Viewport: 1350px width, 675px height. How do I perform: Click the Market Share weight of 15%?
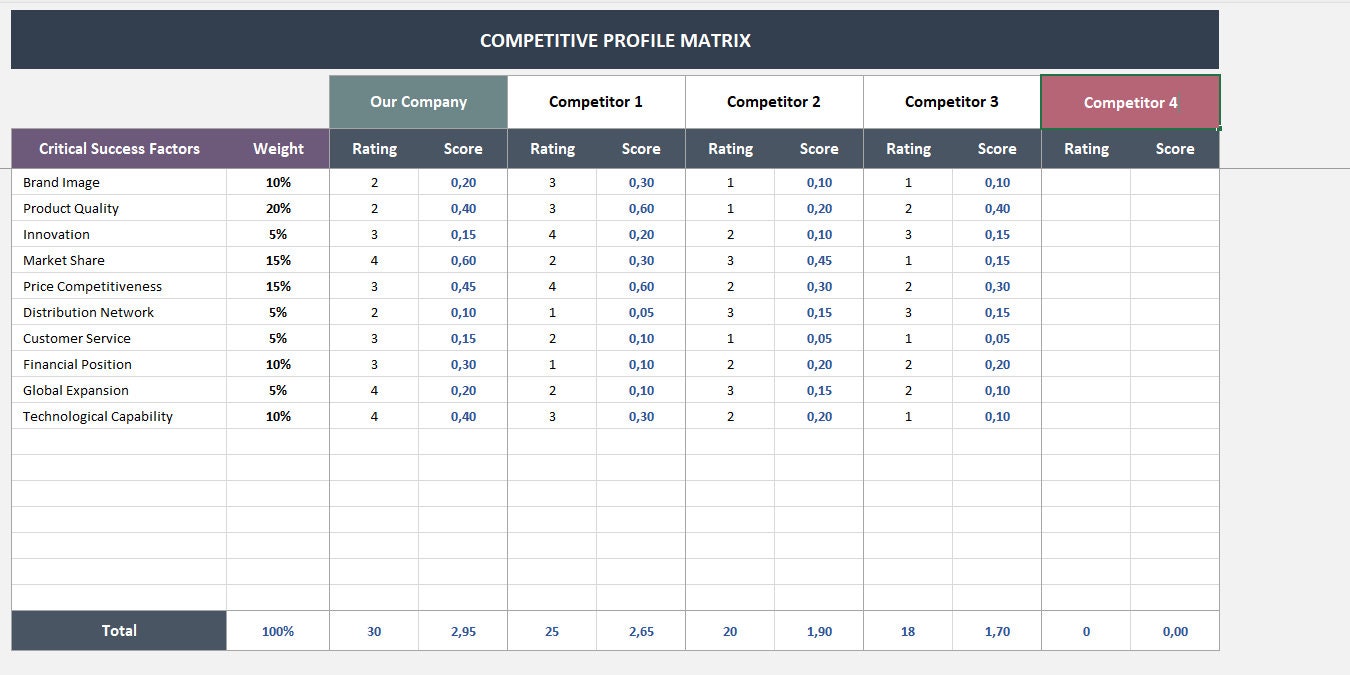278,260
